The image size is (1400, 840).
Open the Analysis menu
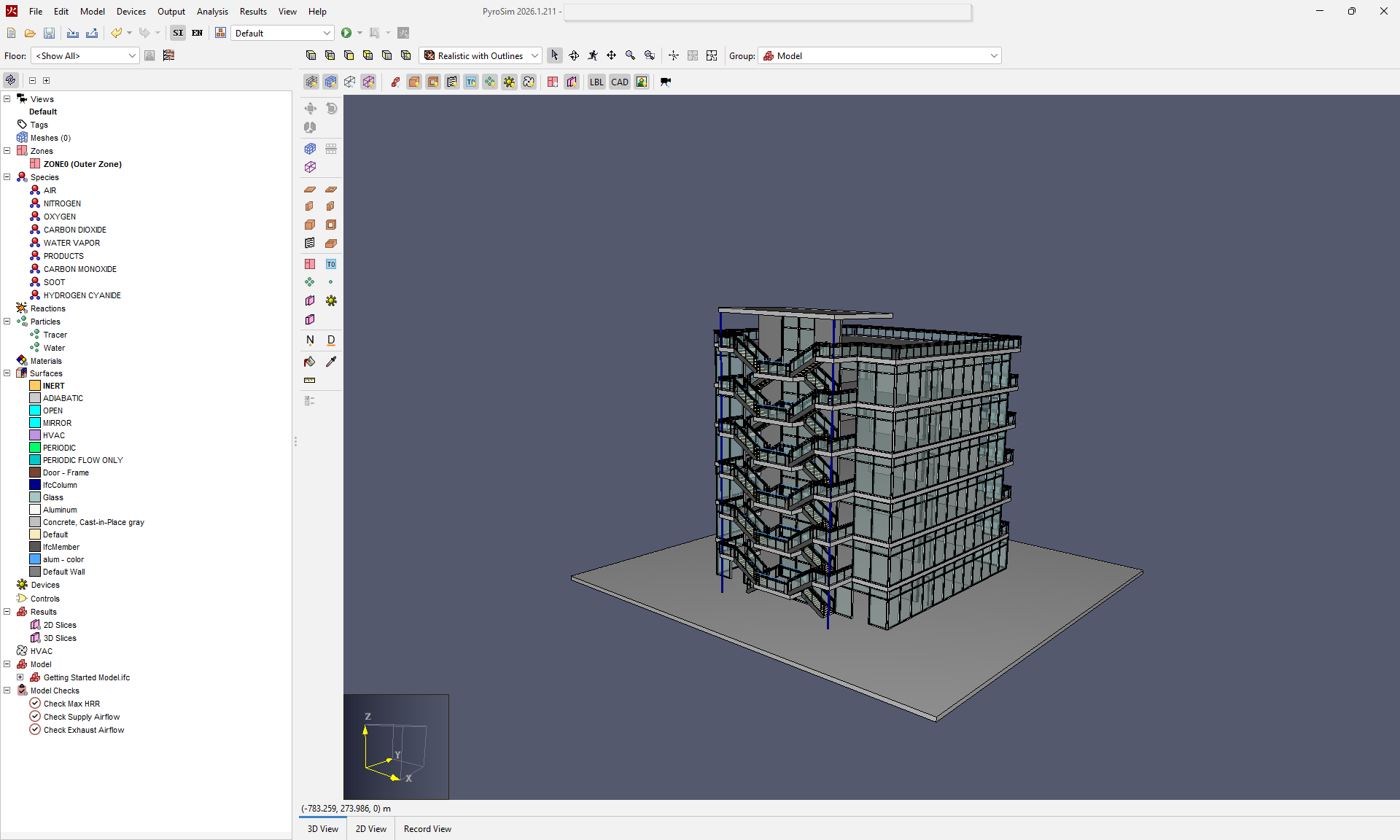click(x=212, y=11)
